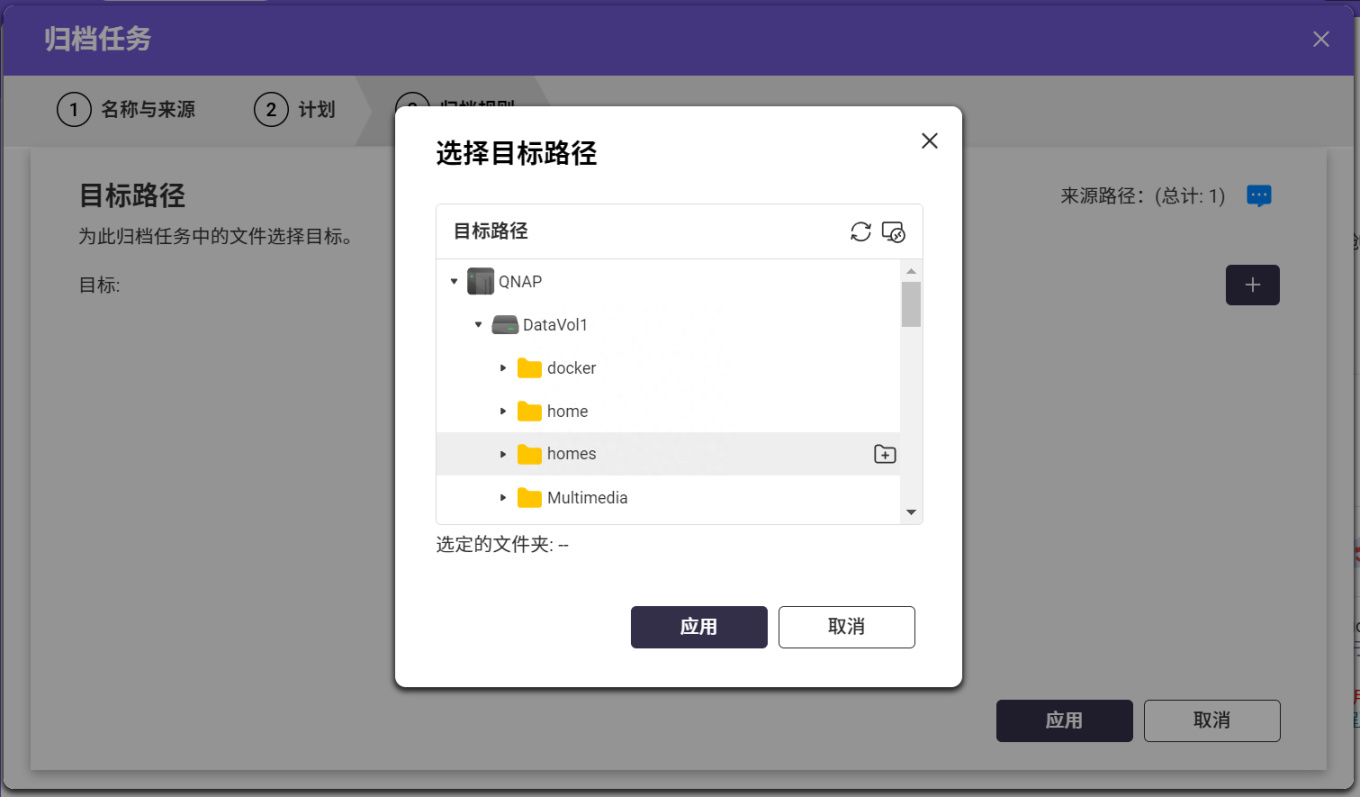
Task: Cancel the target path dialog
Action: (847, 627)
